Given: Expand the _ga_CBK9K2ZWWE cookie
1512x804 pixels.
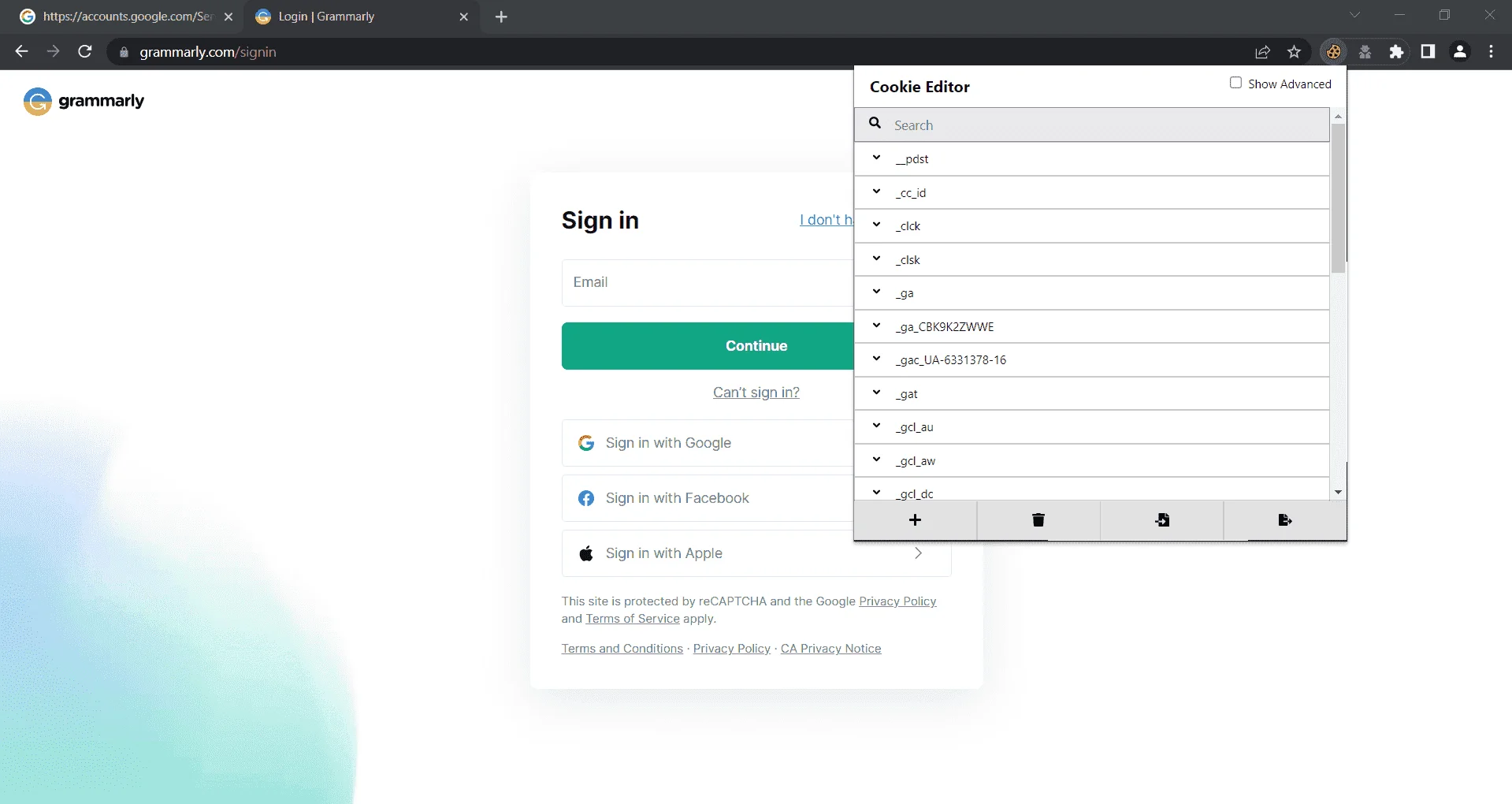Looking at the screenshot, I should (x=1091, y=327).
